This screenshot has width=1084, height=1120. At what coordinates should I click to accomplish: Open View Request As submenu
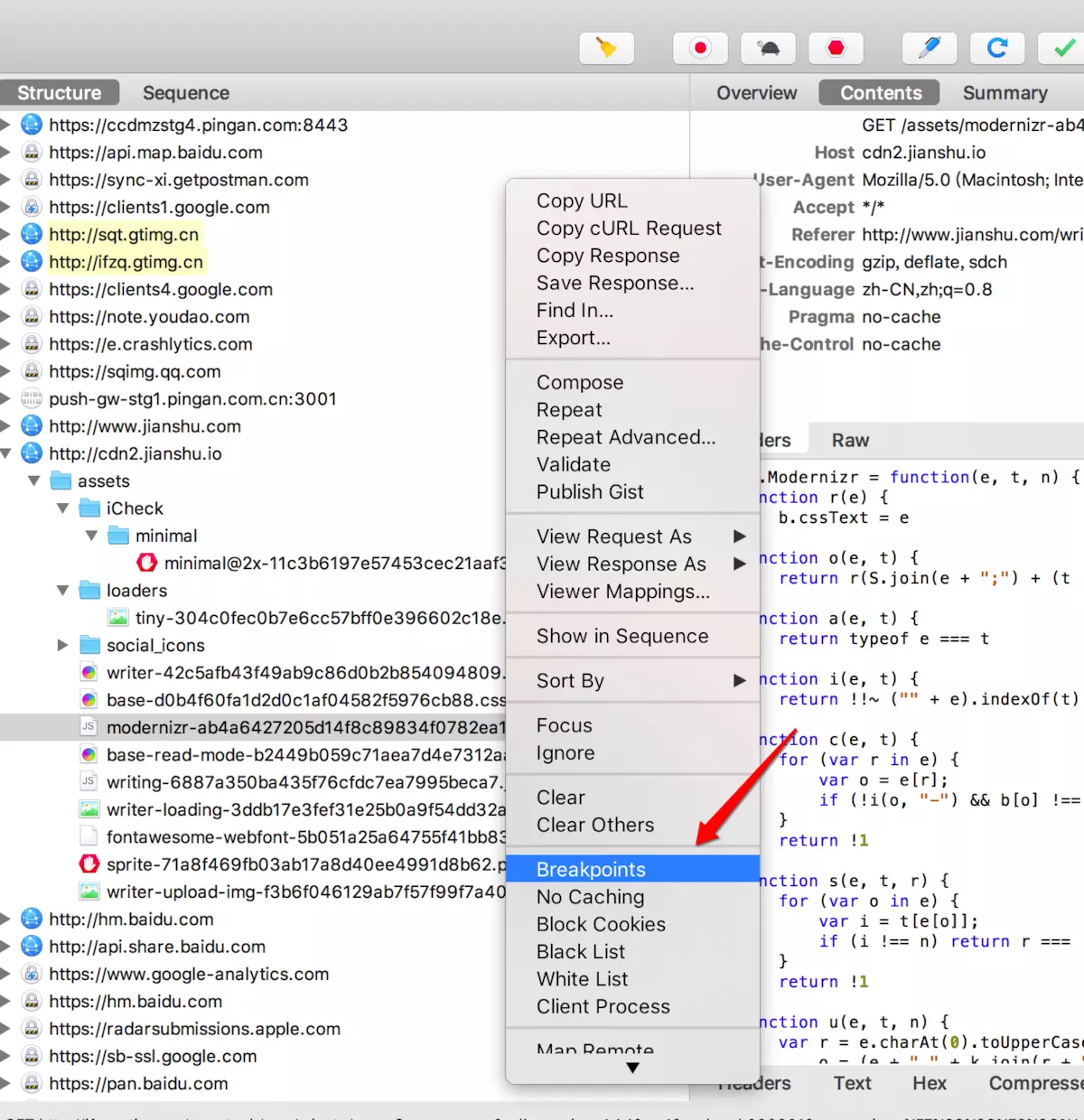[632, 537]
